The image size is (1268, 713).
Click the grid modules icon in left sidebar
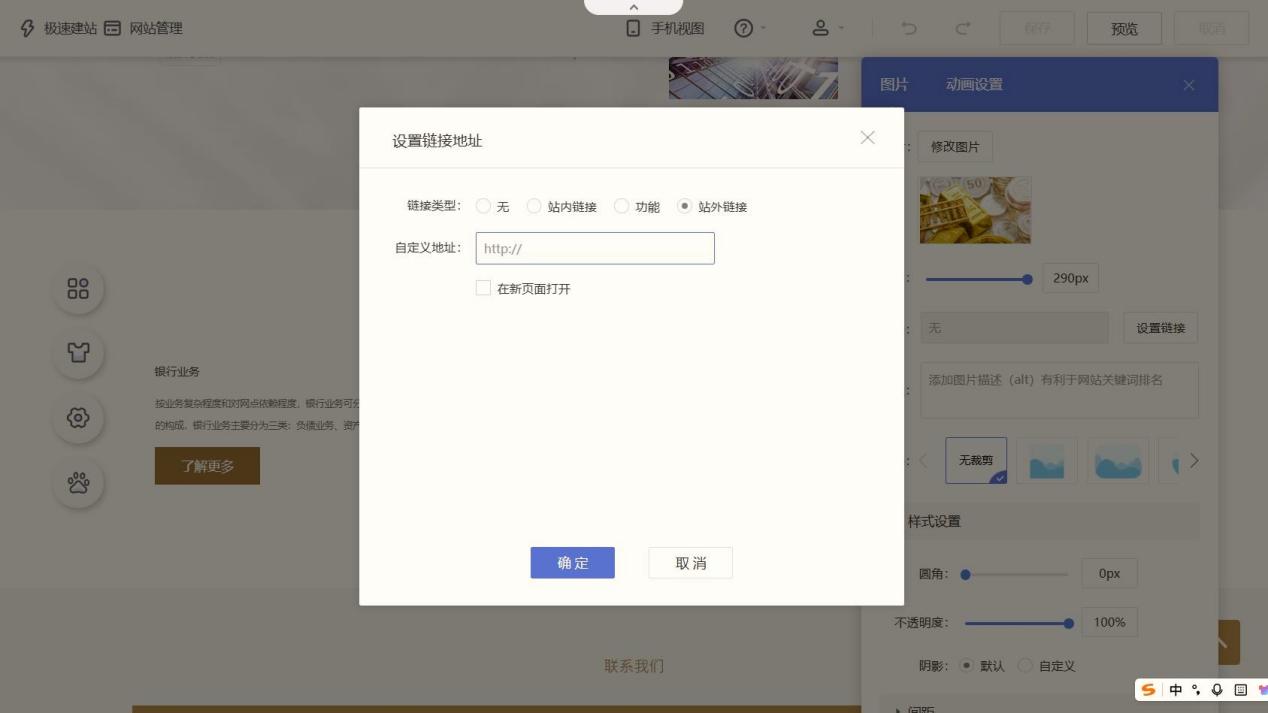[x=78, y=289]
